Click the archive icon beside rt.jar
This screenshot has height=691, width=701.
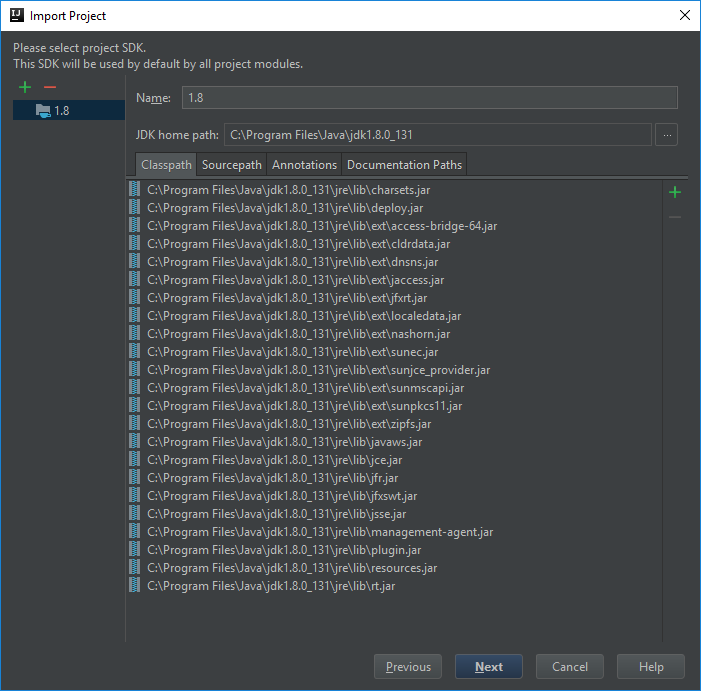(134, 585)
